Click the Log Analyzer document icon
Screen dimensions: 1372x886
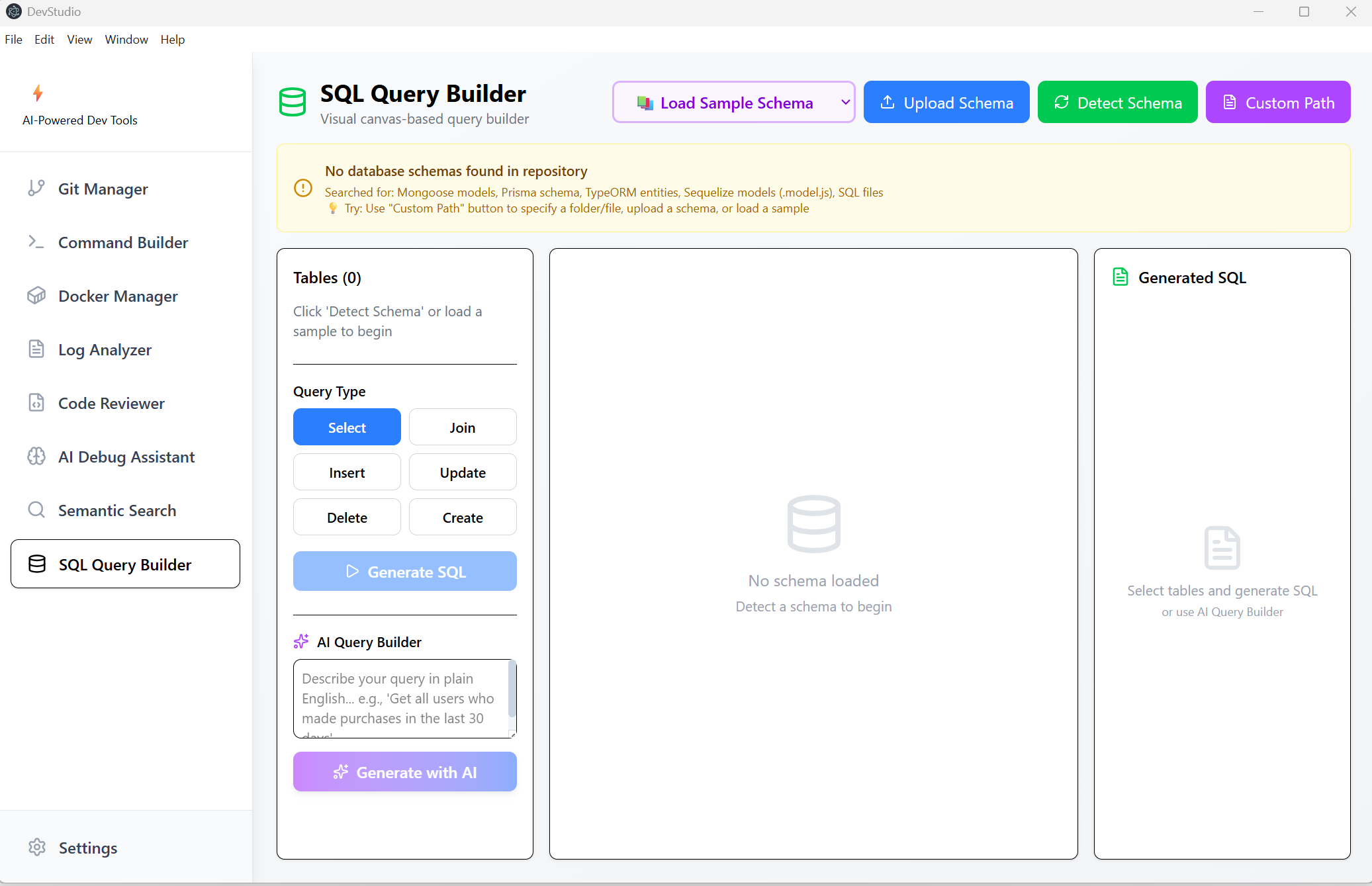(36, 349)
